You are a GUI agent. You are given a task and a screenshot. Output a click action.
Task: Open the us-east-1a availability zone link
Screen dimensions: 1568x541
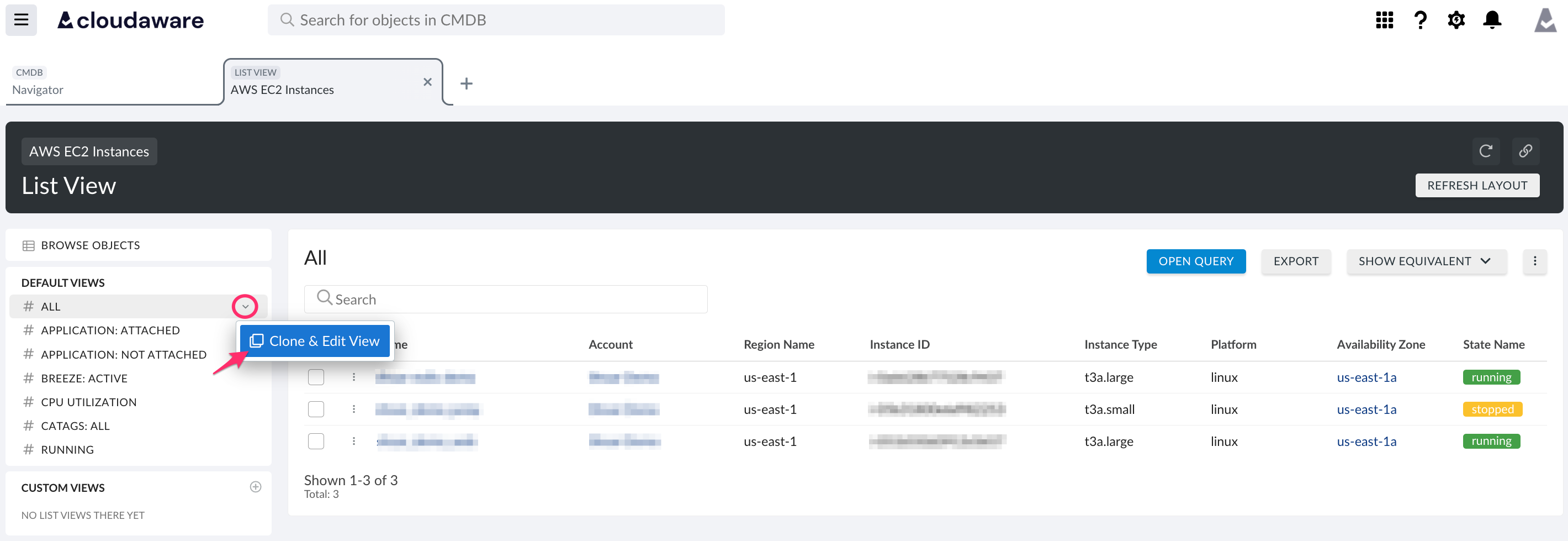[1366, 376]
